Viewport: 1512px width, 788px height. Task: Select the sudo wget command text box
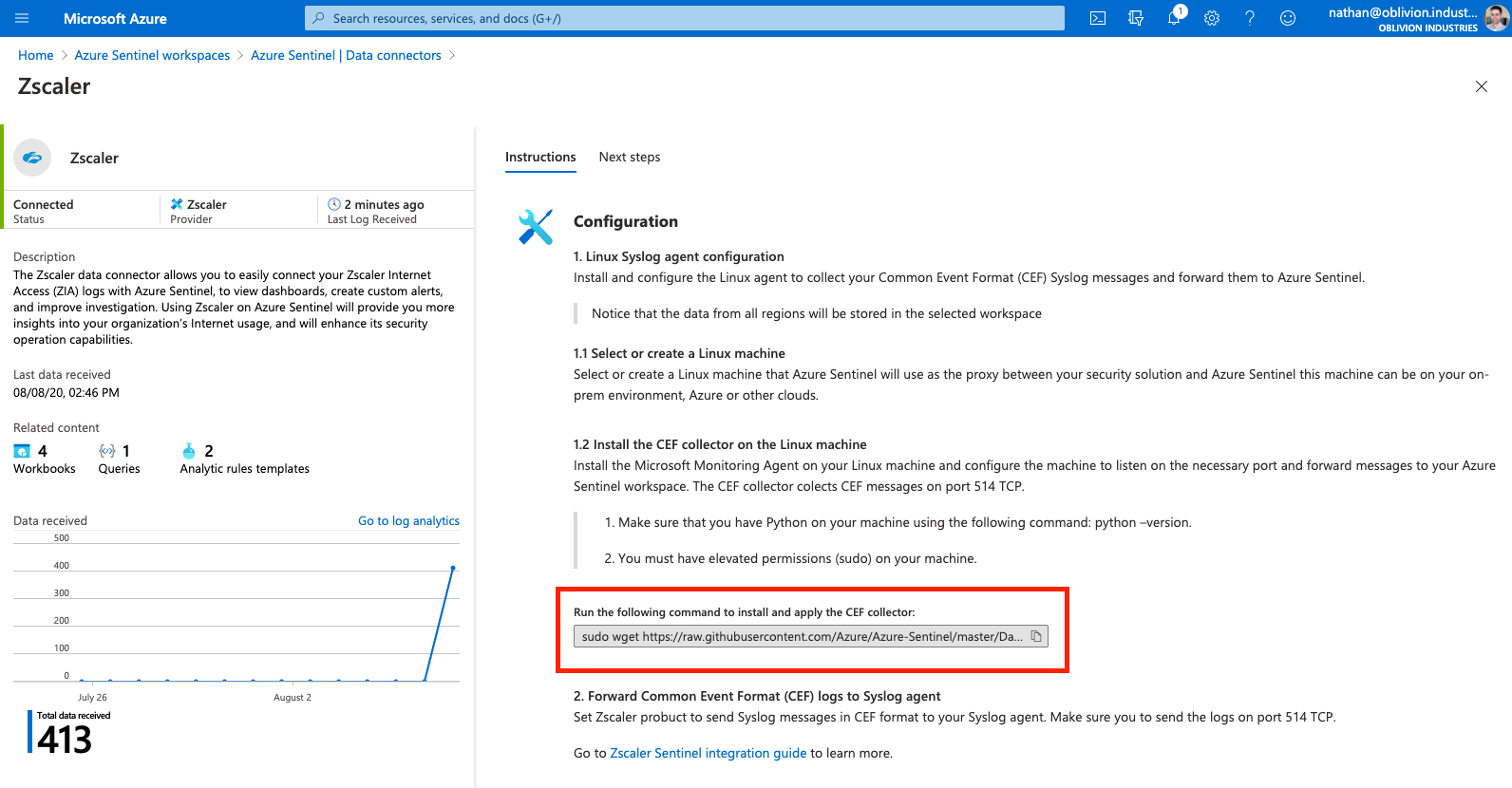tap(802, 636)
